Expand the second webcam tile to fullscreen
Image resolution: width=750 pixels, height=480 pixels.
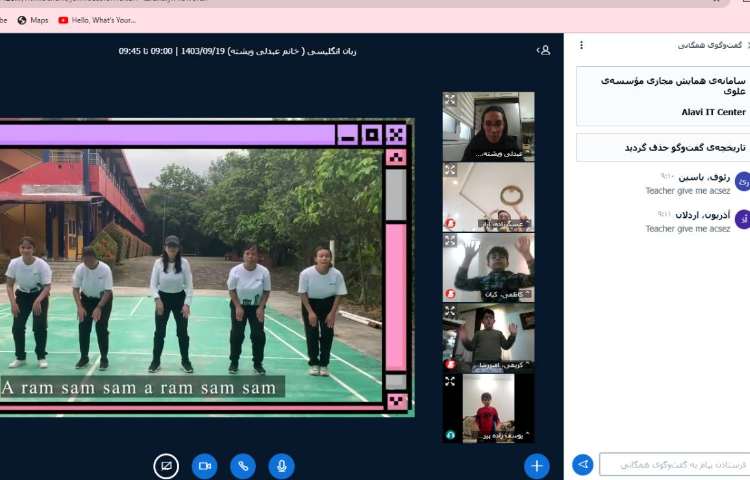click(x=451, y=170)
